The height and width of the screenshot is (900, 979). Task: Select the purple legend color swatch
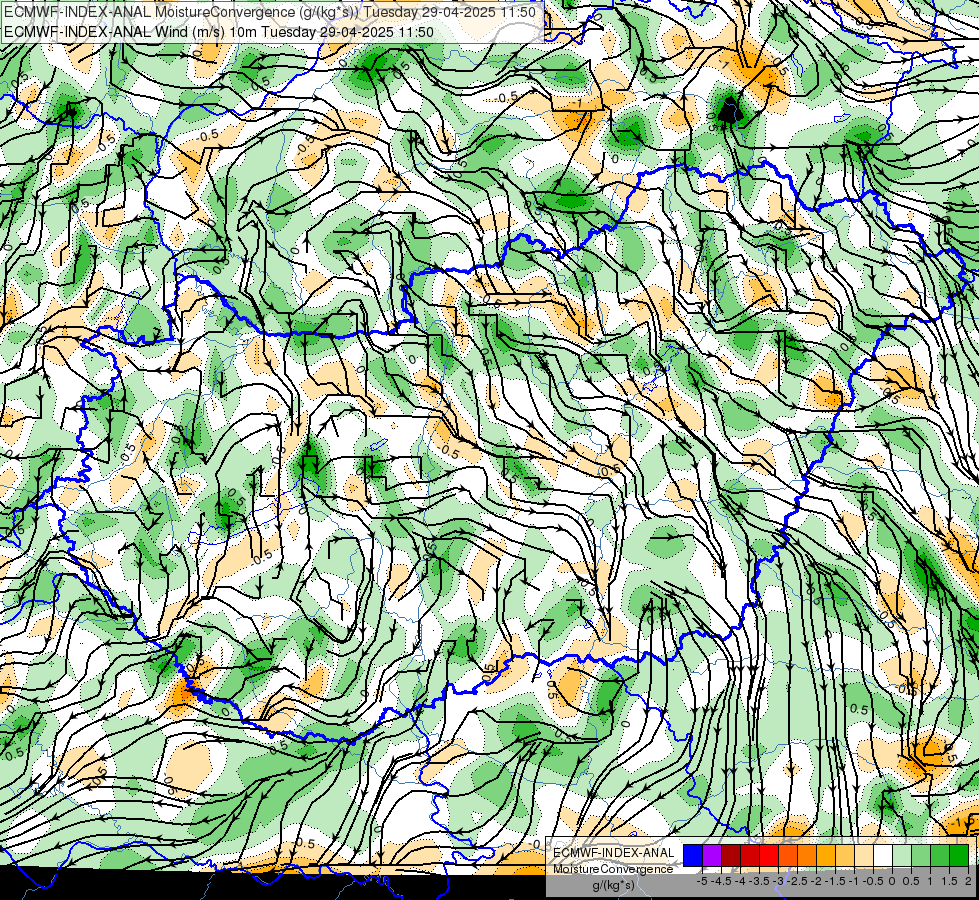[x=712, y=855]
